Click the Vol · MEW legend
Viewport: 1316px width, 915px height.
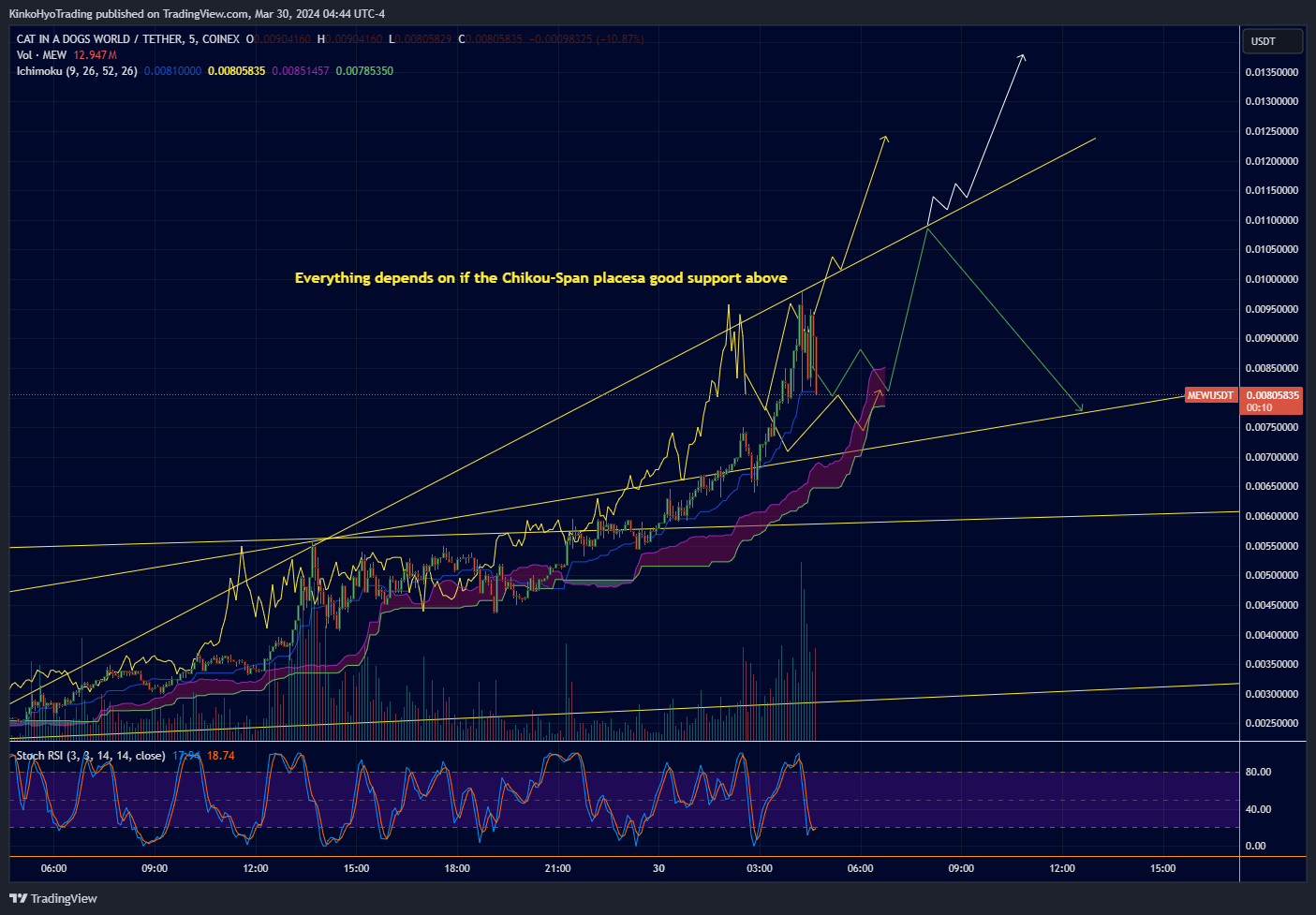tap(41, 55)
